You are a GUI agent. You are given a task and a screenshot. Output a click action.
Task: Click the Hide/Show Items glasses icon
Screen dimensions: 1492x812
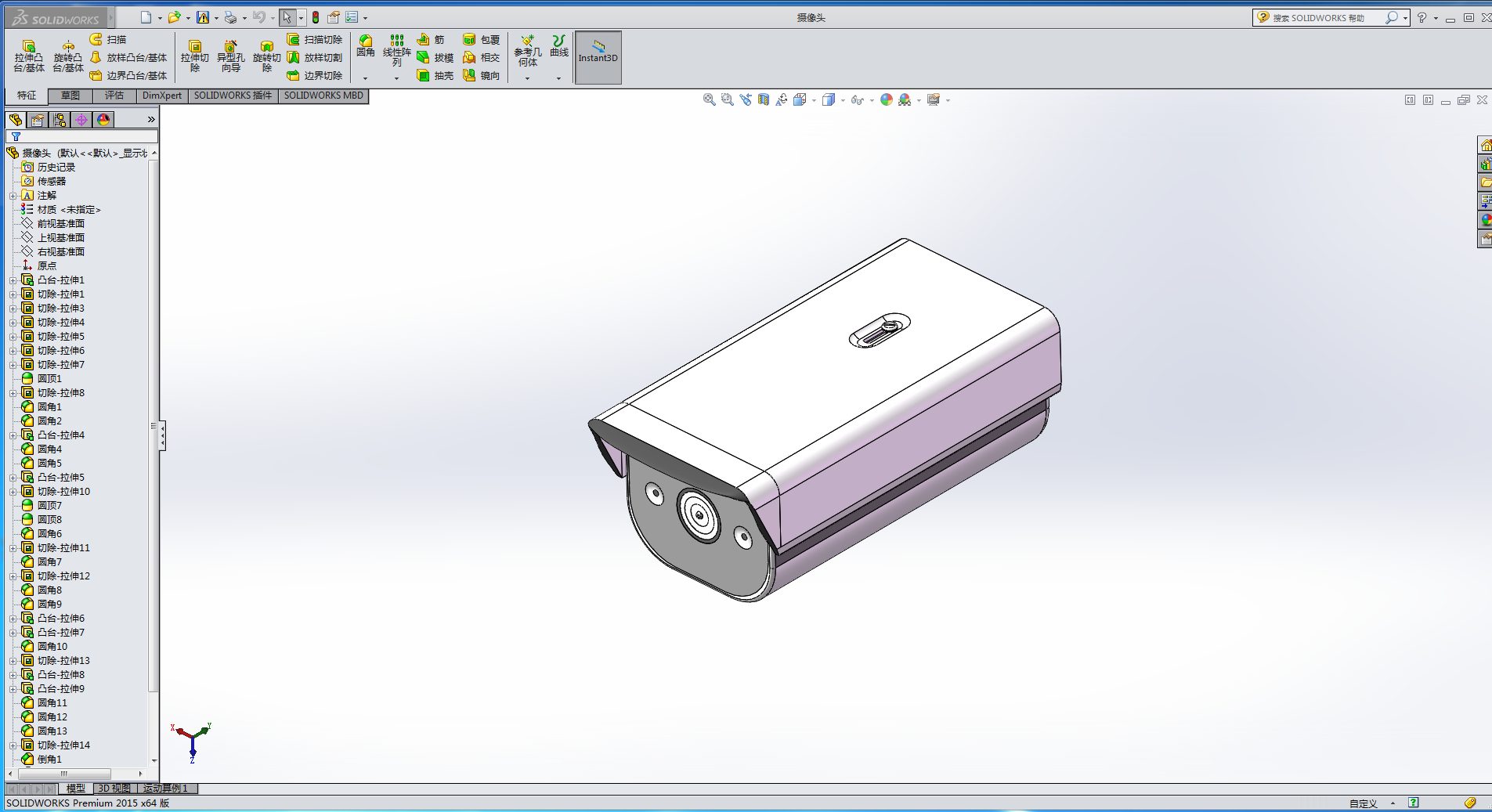click(858, 99)
